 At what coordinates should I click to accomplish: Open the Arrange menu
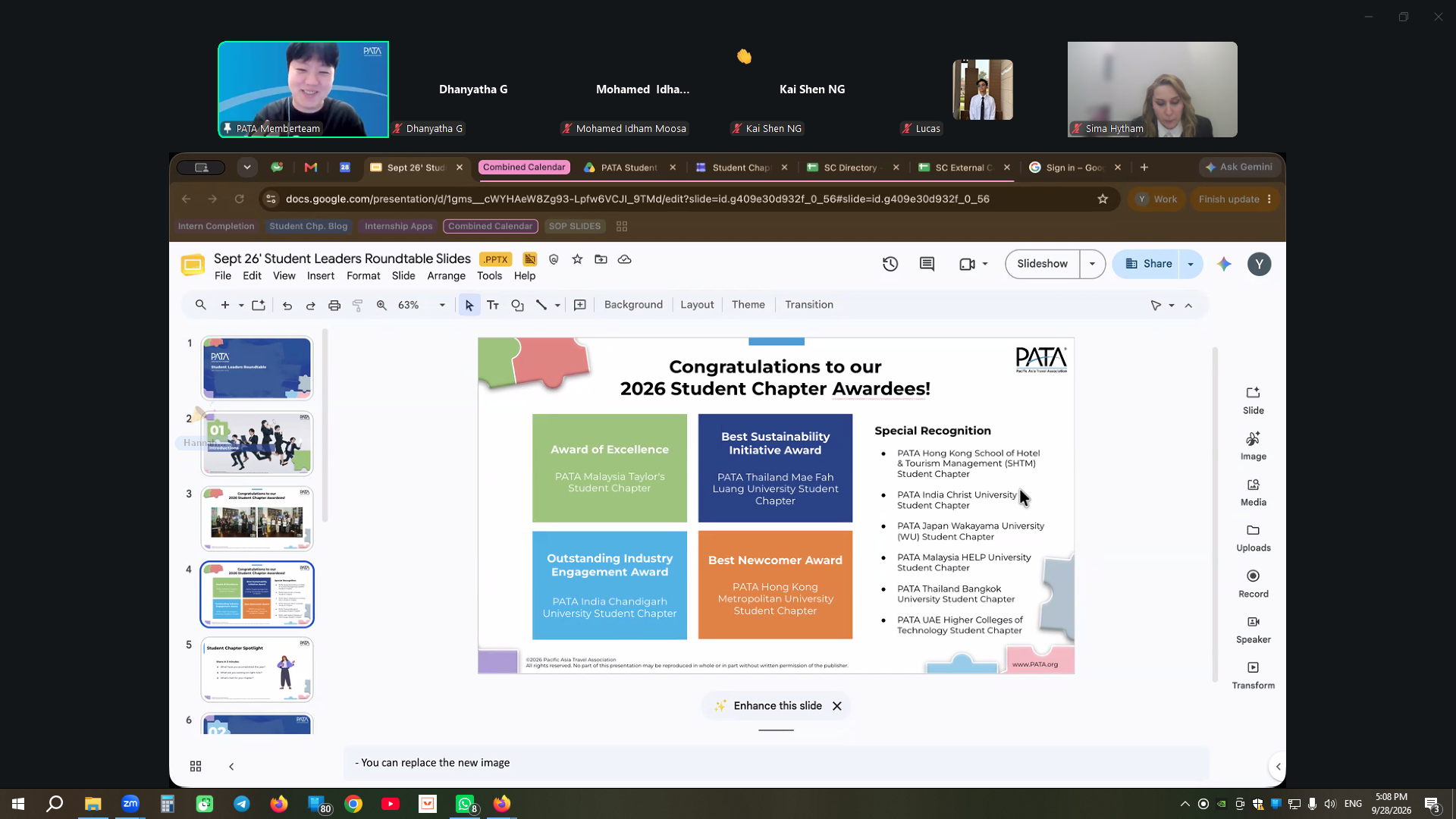pyautogui.click(x=446, y=276)
